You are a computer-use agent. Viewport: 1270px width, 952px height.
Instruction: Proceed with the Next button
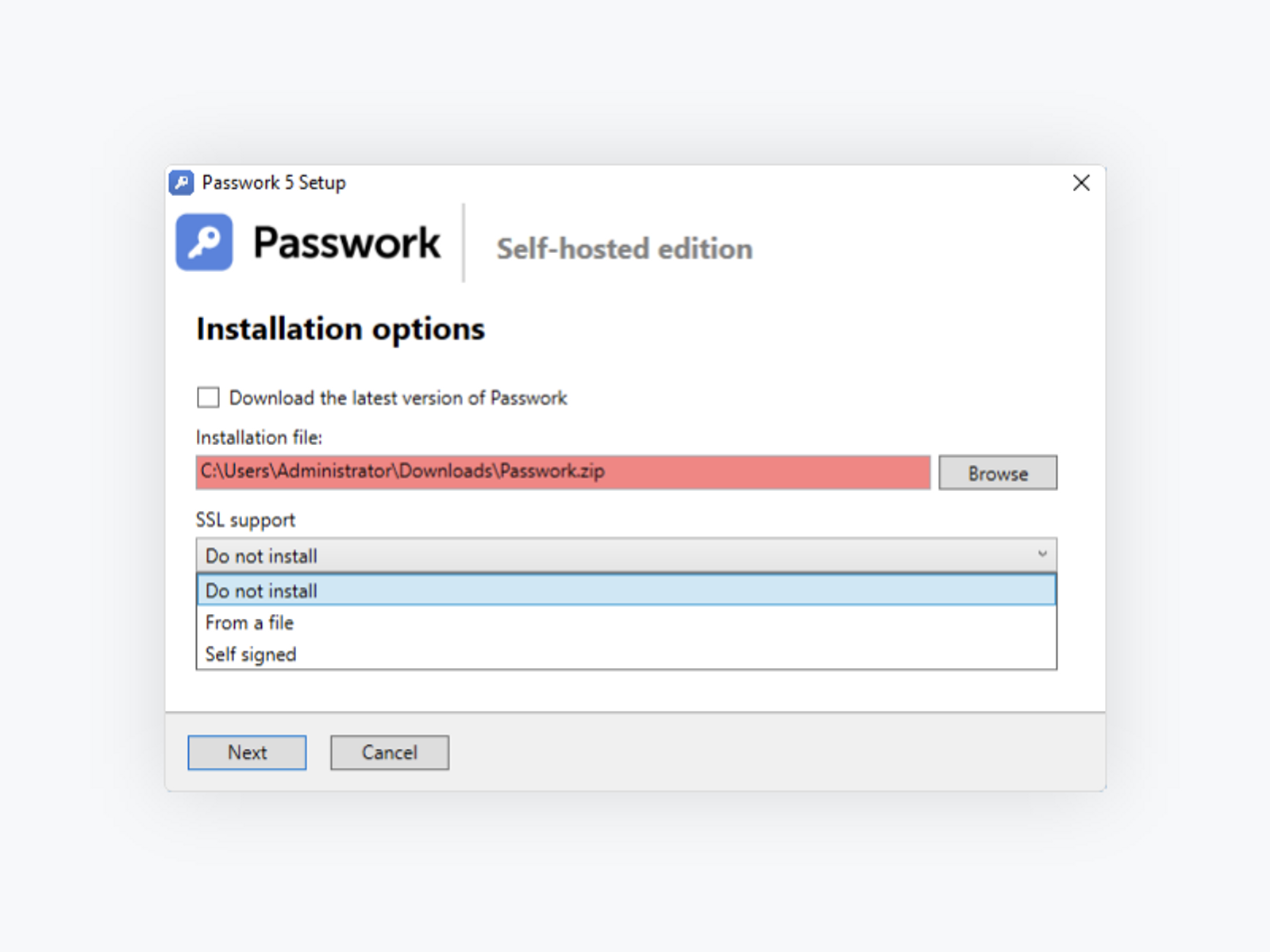[x=247, y=752]
